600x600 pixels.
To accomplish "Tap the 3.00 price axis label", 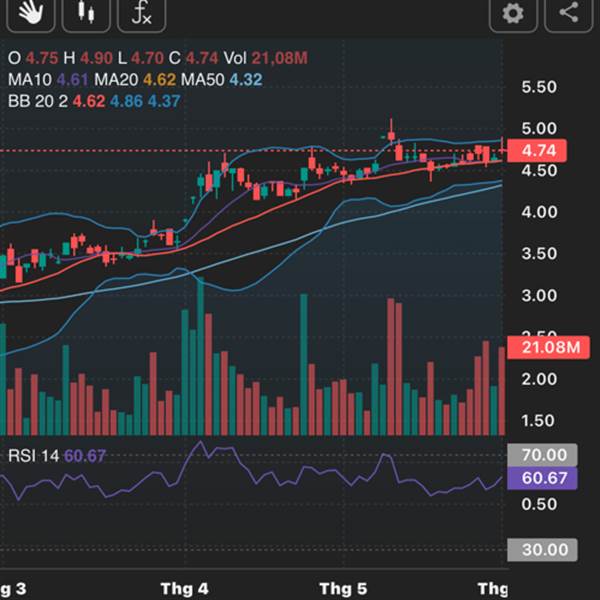I will [x=539, y=296].
